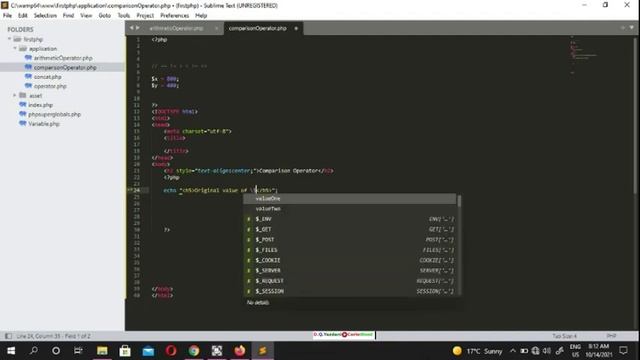Go to previous tab with left arrow
The image size is (640, 360).
[x=131, y=28]
